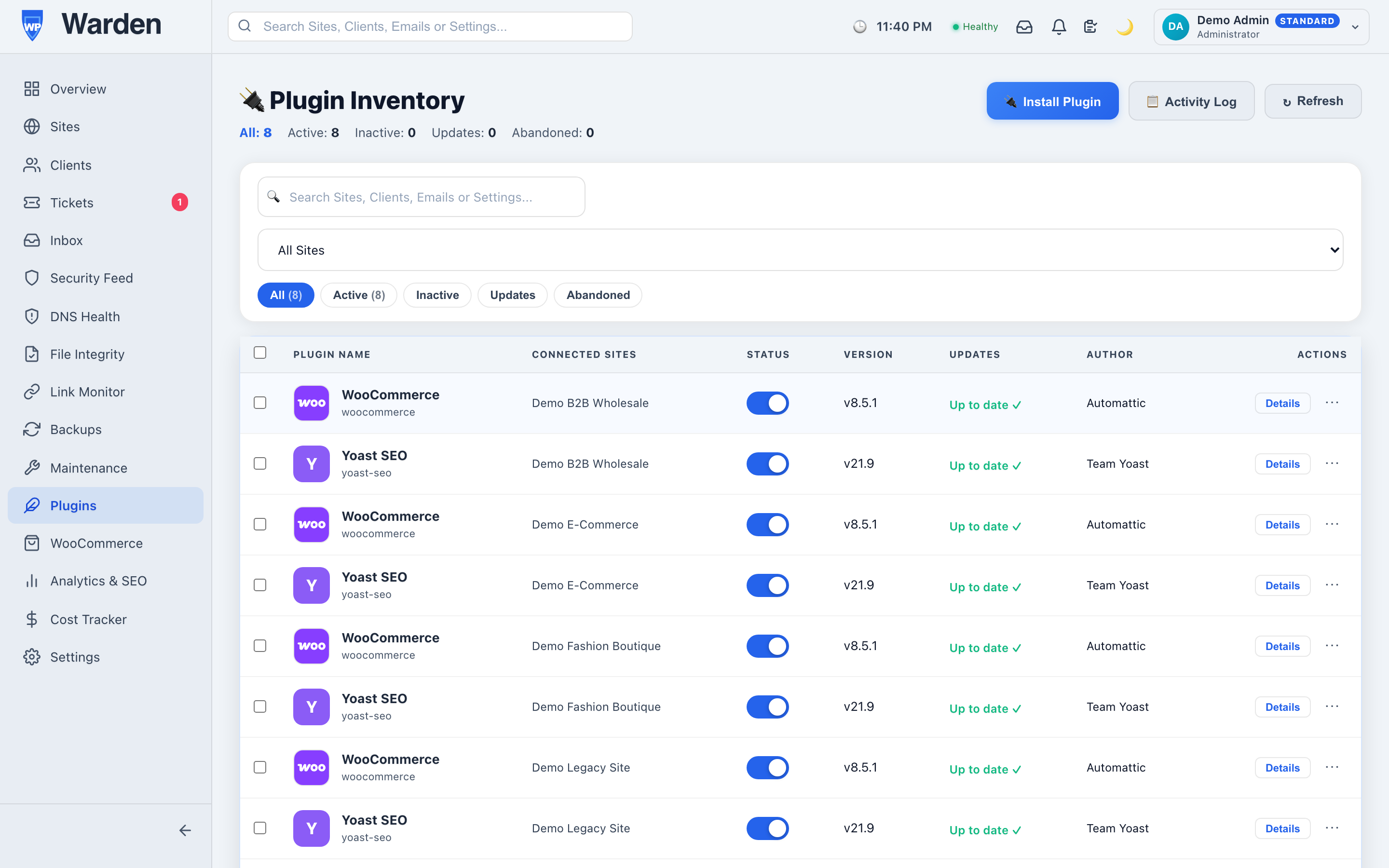Open File Integrity page

point(106,354)
